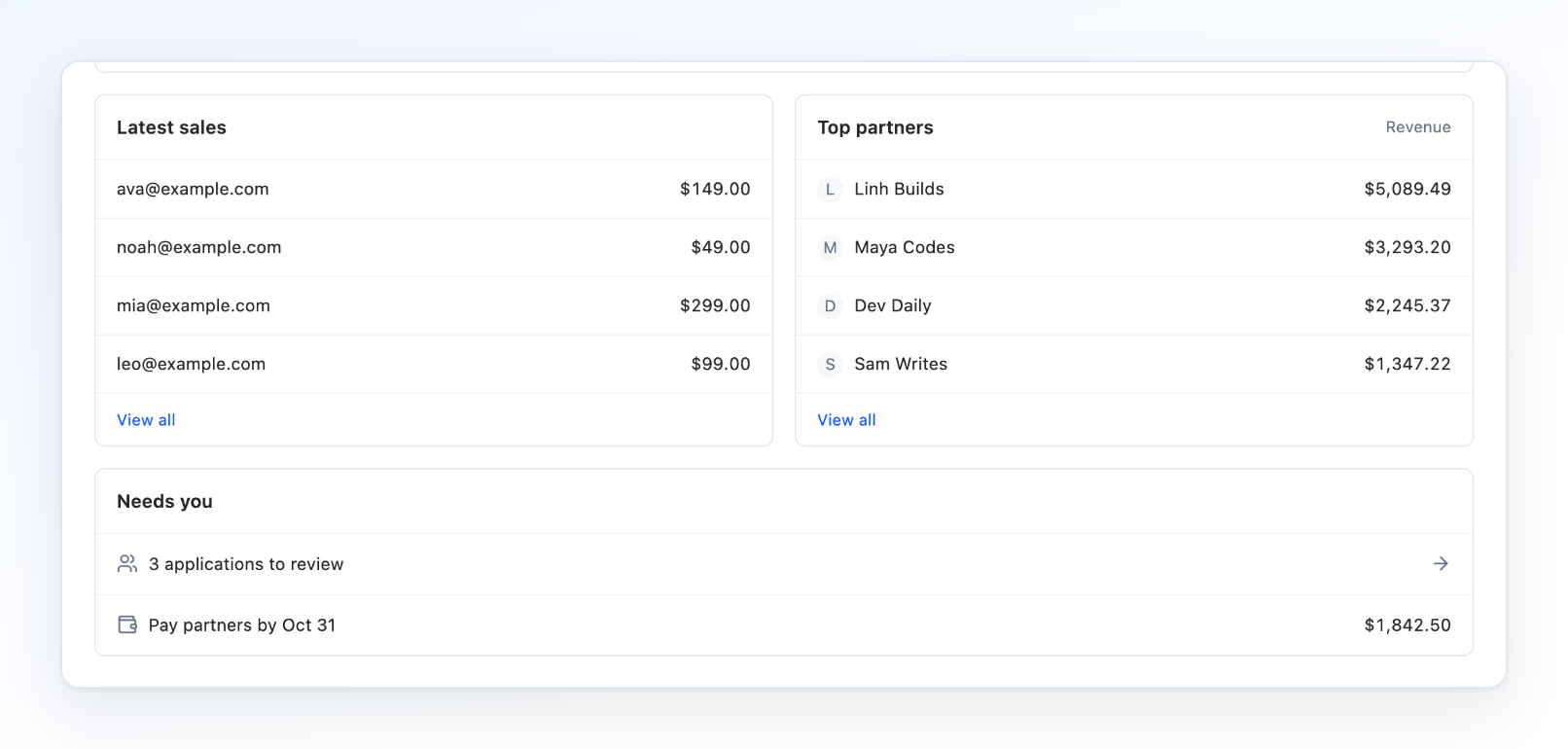Image resolution: width=1568 pixels, height=749 pixels.
Task: Click the $1,842.50 payout amount
Action: click(1408, 624)
